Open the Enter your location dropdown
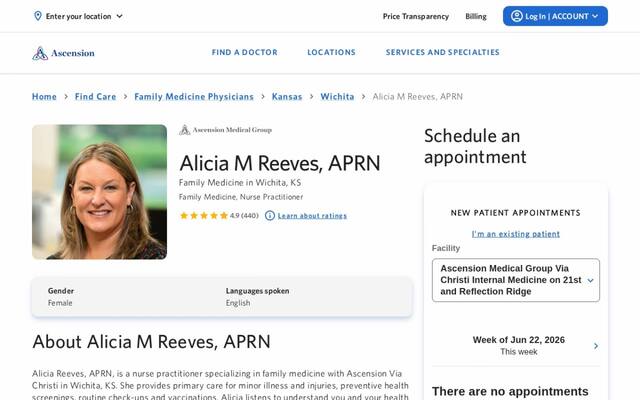The width and height of the screenshot is (640, 400). pos(78,16)
